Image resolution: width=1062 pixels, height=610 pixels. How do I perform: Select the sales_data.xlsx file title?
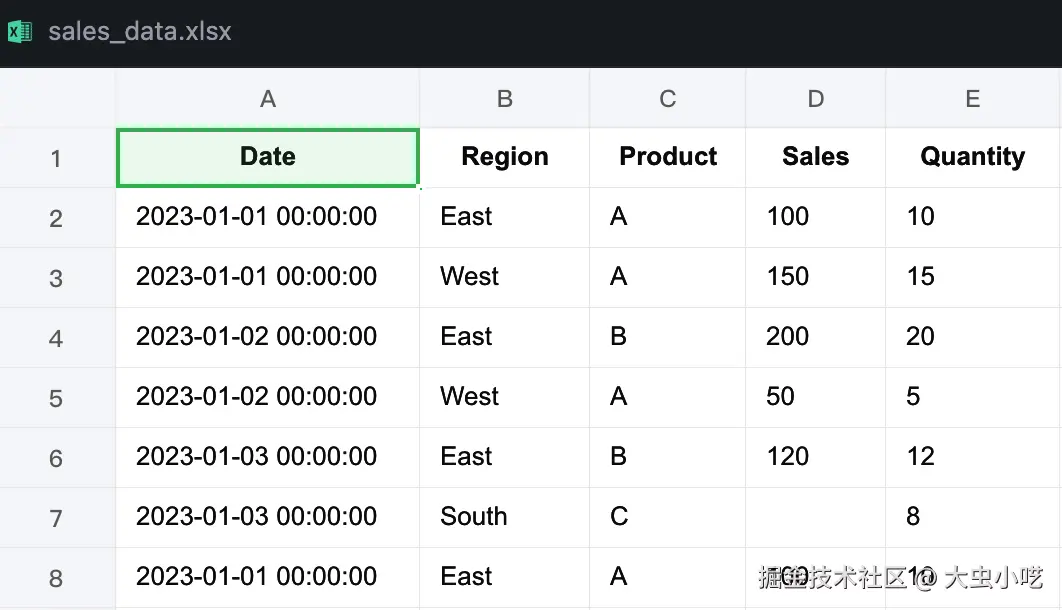(140, 32)
